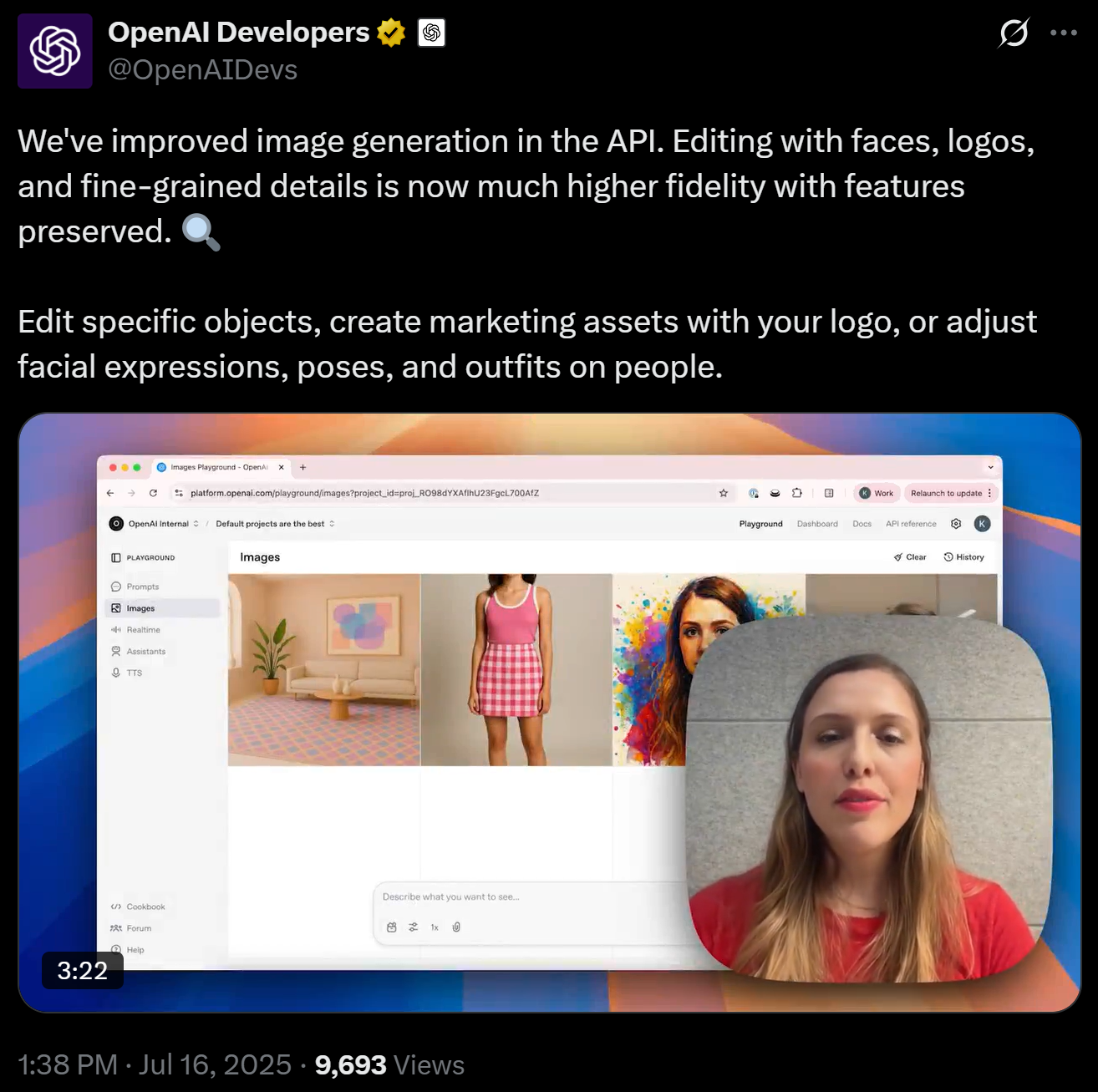The width and height of the screenshot is (1098, 1092).
Task: Open the browser new tab plus button
Action: click(x=303, y=467)
